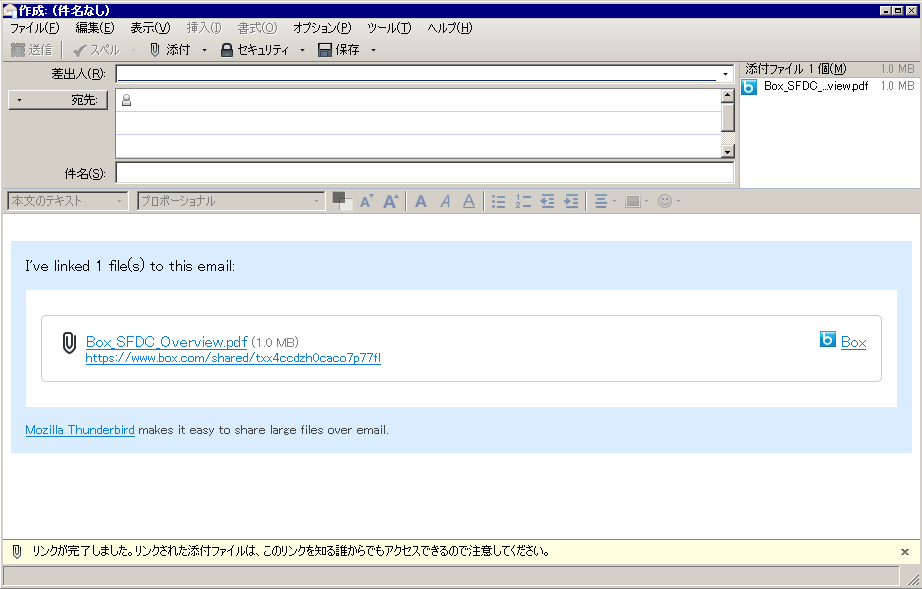The image size is (922, 589).
Task: Open the セキュリティ dropdown arrow
Action: tap(302, 50)
